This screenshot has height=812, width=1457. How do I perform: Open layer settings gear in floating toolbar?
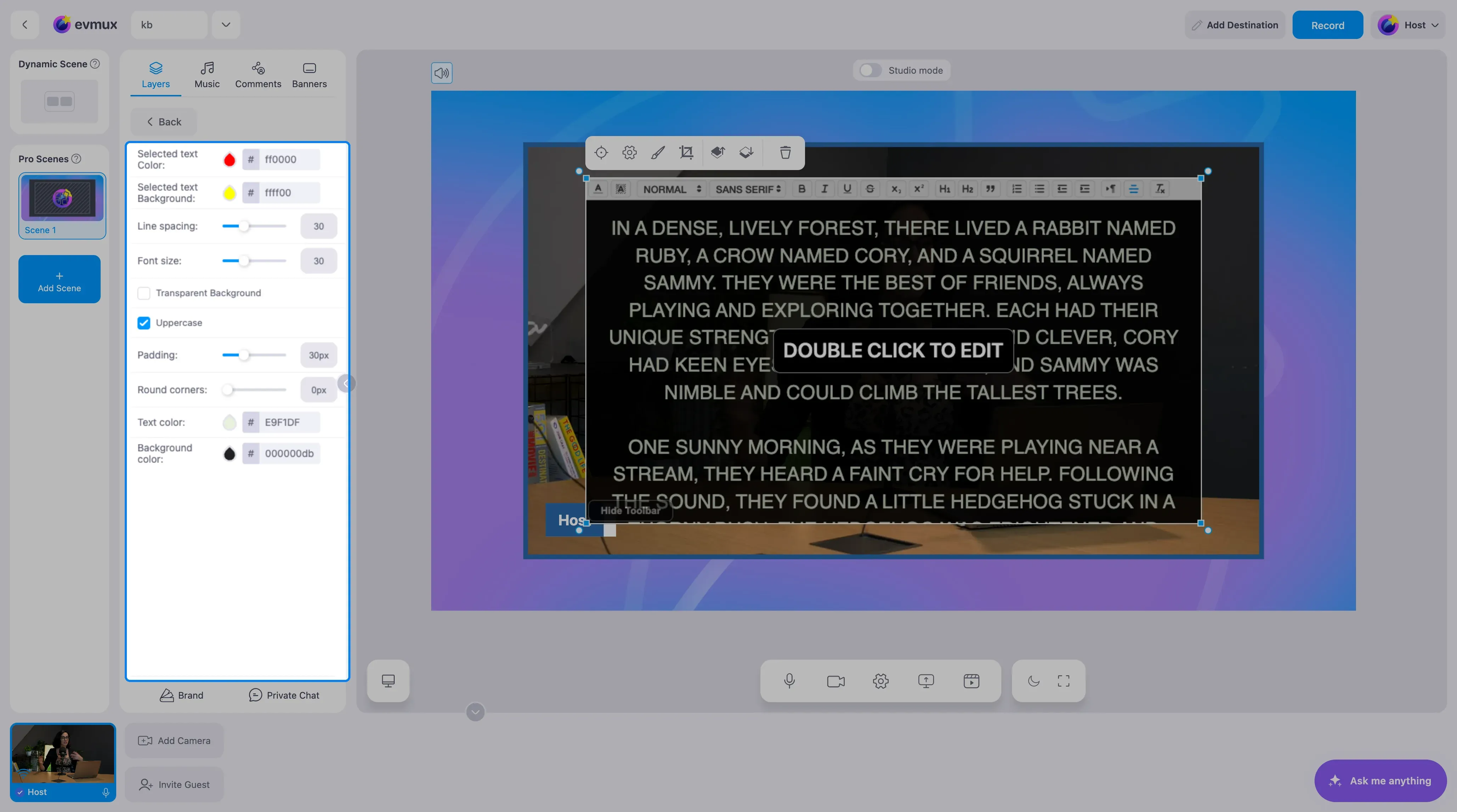[630, 152]
